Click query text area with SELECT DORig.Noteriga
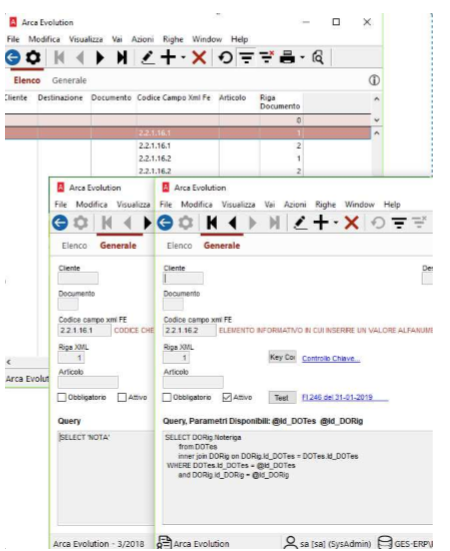450x551 pixels. pyautogui.click(x=298, y=478)
